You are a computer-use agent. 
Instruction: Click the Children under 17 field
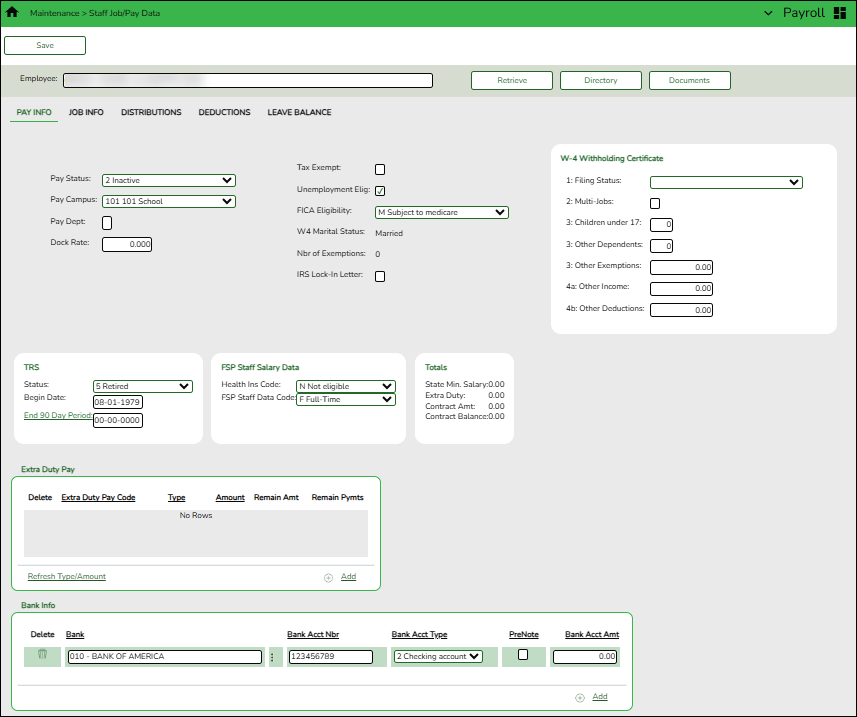[x=661, y=225]
